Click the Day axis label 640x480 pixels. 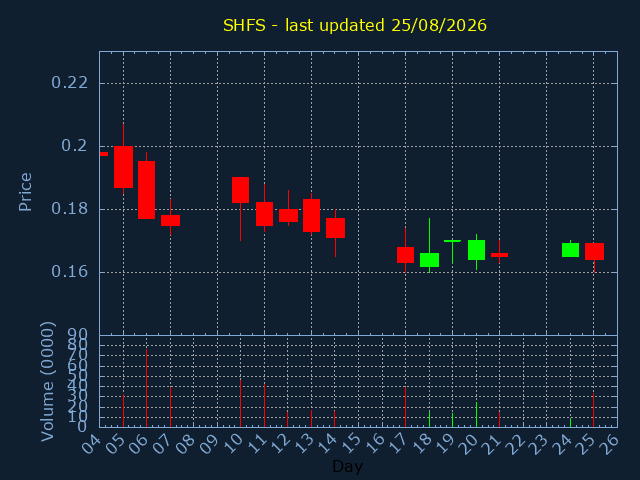tap(347, 466)
